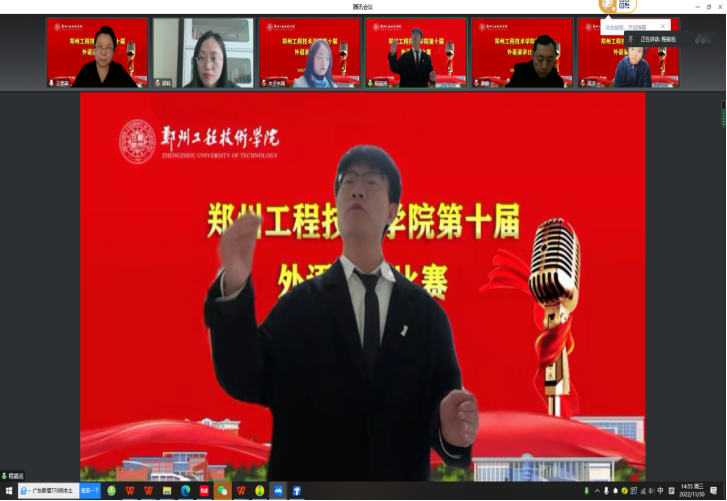Open the second WPS Office icon beside File Explorer
Screen dimensions: 727x501
pyautogui.click(x=148, y=491)
